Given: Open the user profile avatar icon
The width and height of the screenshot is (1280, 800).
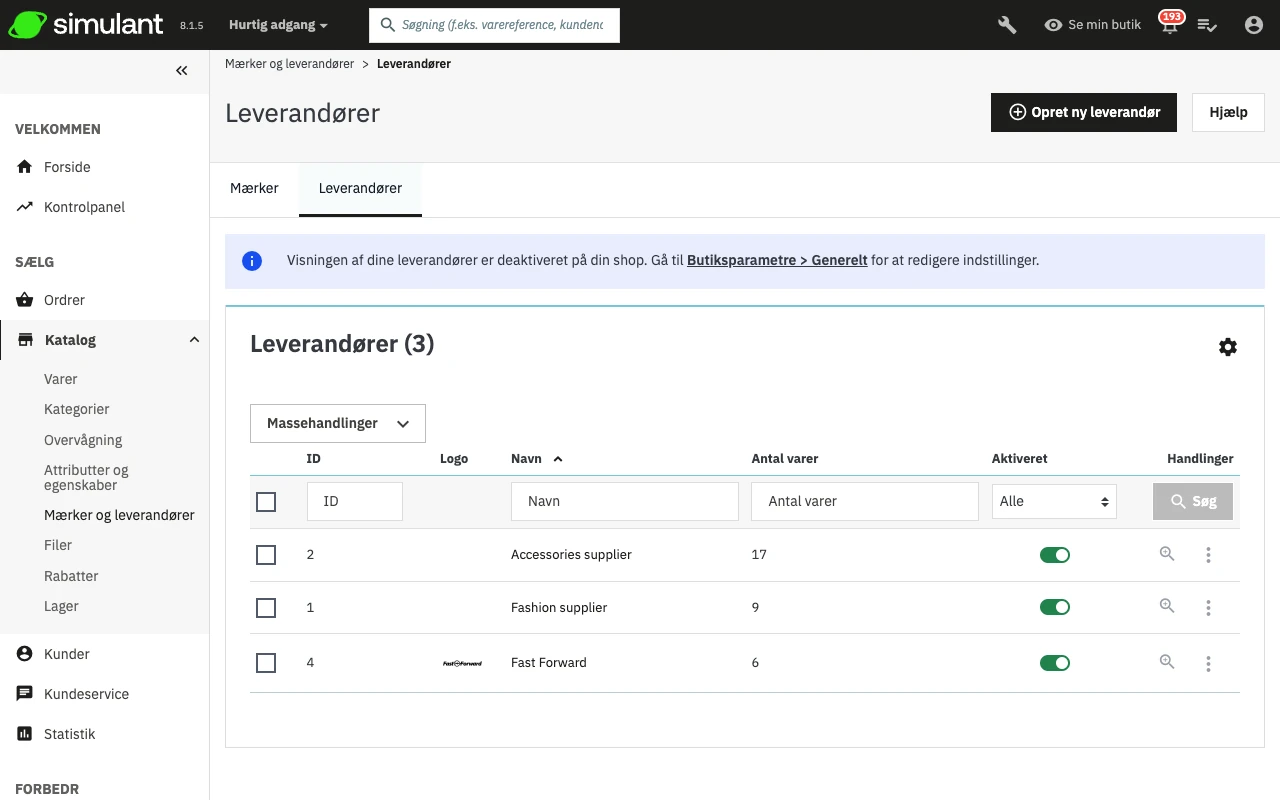Looking at the screenshot, I should (1254, 25).
